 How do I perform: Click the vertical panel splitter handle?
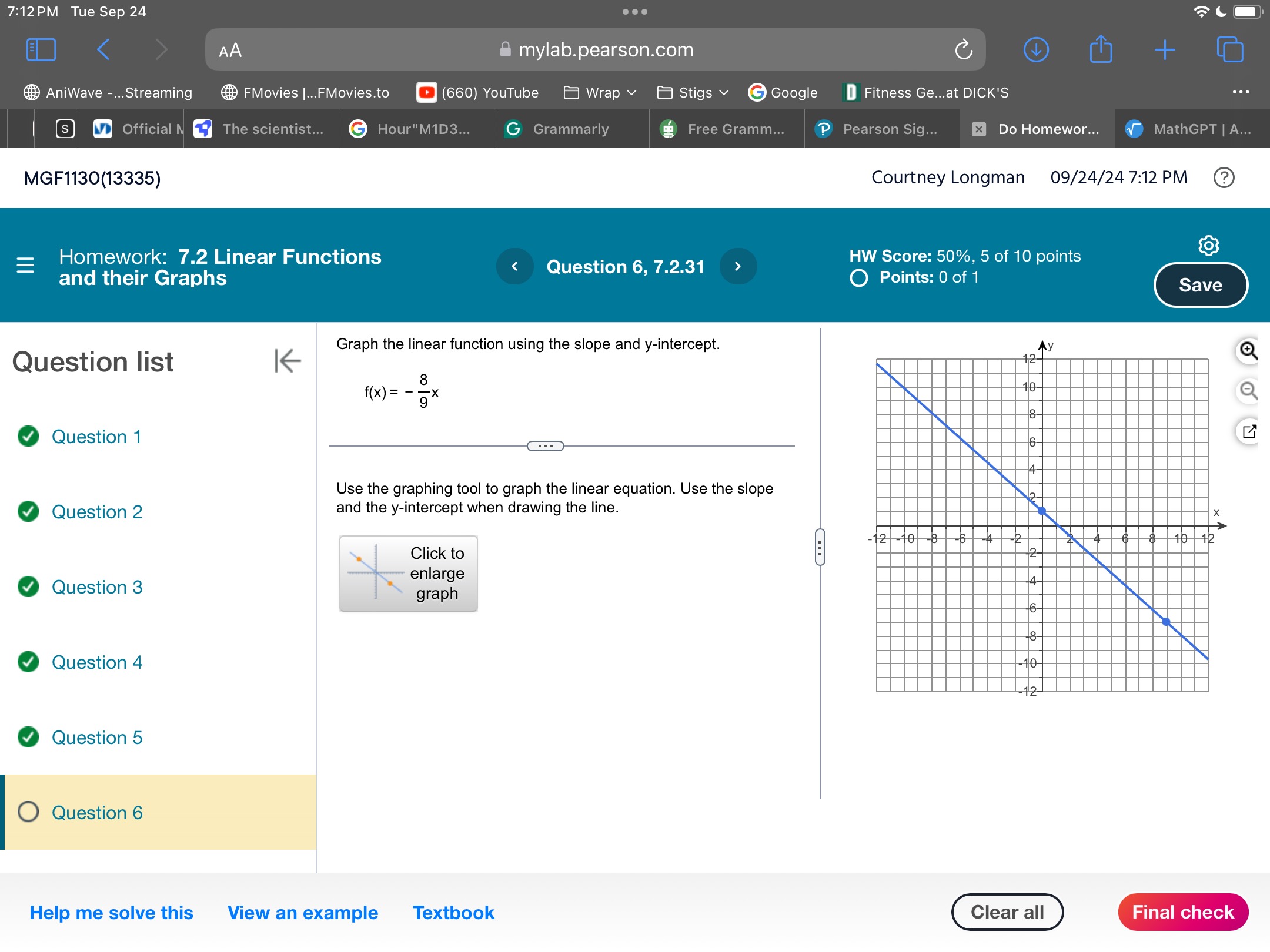click(820, 547)
